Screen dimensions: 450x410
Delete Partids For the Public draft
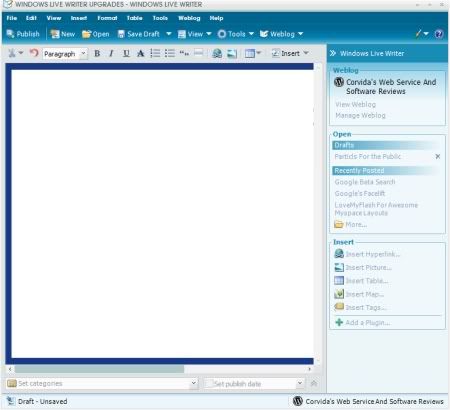(438, 156)
